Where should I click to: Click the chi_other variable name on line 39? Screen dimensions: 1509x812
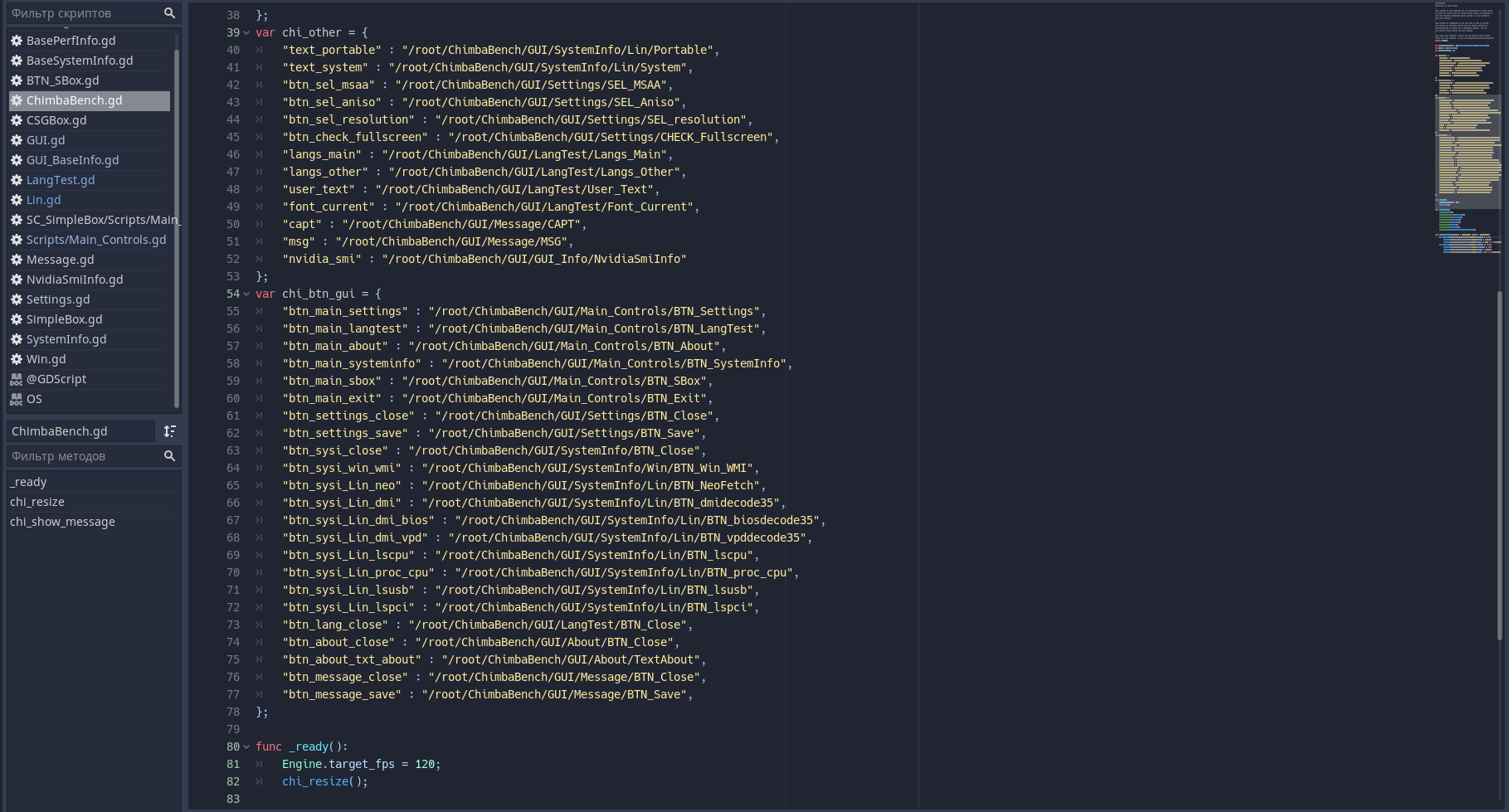[x=312, y=33]
